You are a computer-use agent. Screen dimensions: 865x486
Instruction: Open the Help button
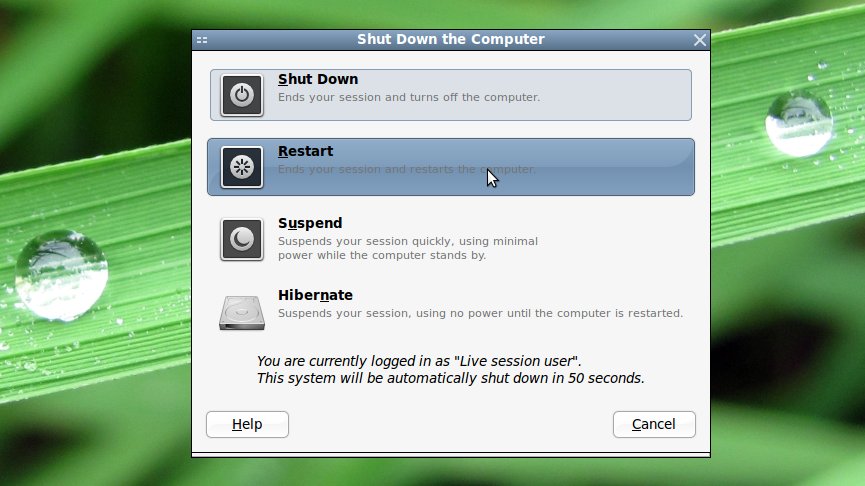pyautogui.click(x=247, y=424)
